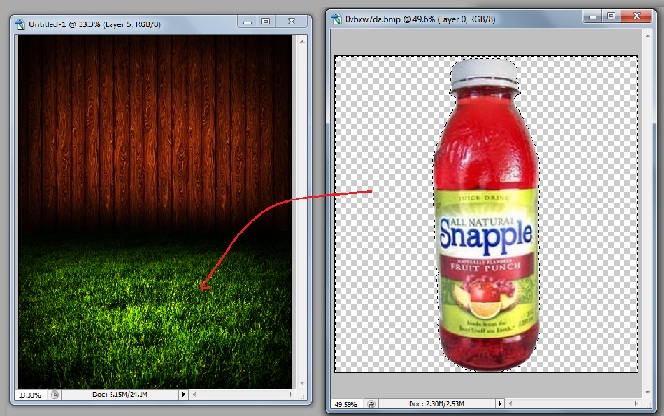Click the vertical scroll down arrow in the Untitled-1 window
Viewport: 664px width, 416px height.
click(x=302, y=383)
